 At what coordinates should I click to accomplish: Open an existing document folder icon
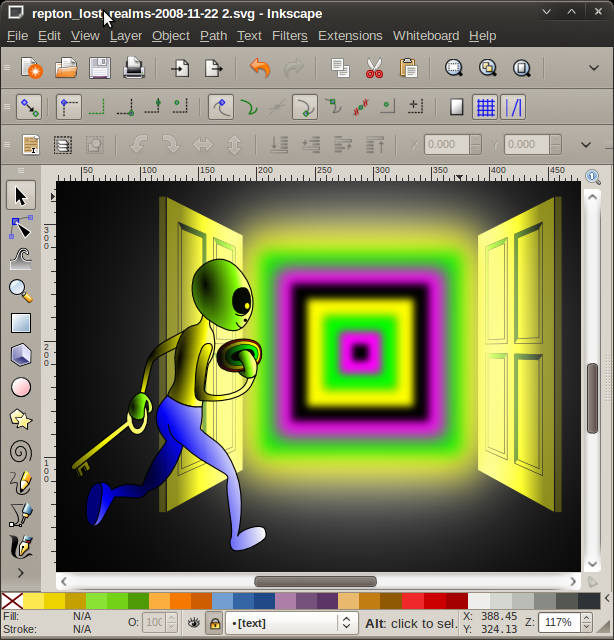pos(66,68)
